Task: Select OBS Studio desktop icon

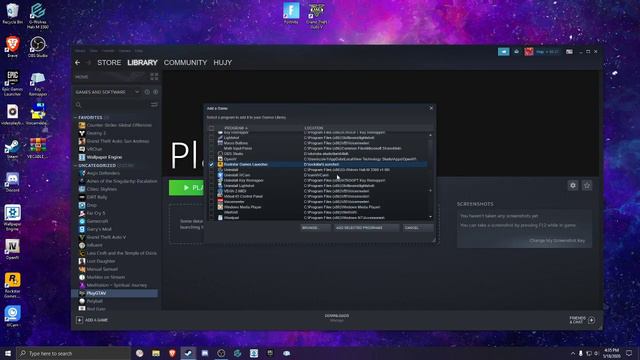Action: 38,47
